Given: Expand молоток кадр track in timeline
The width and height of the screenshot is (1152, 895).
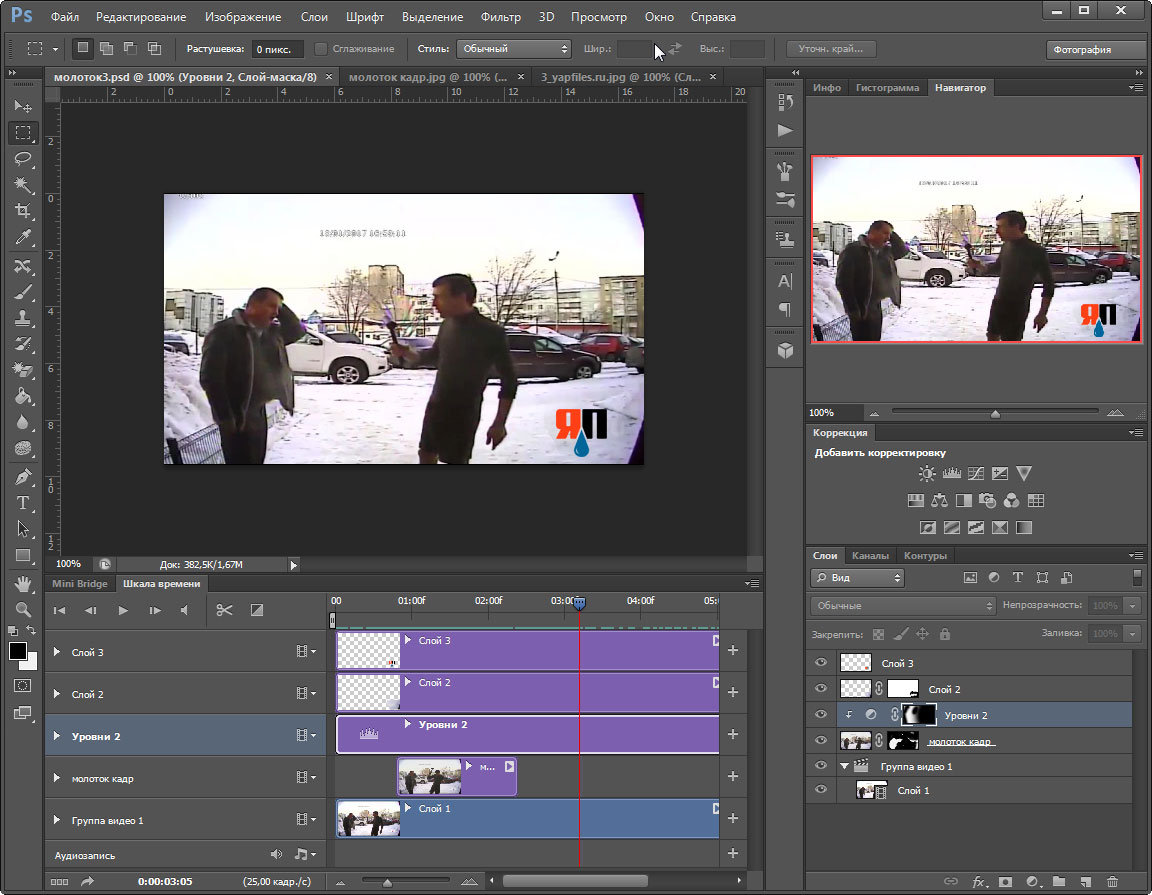Looking at the screenshot, I should (57, 777).
